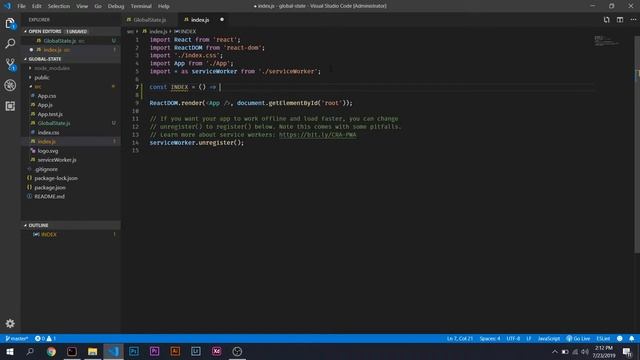This screenshot has width=640, height=360.
Task: Collapse the Outline section
Action: (x=71, y=225)
